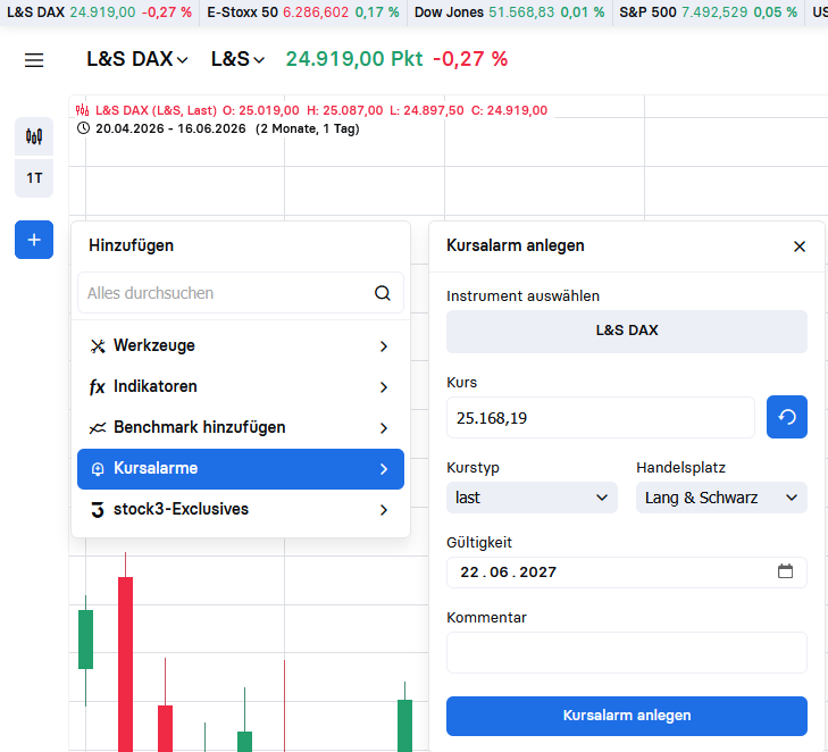Click into the Kommentar text field
828x752 pixels.
pyautogui.click(x=627, y=653)
